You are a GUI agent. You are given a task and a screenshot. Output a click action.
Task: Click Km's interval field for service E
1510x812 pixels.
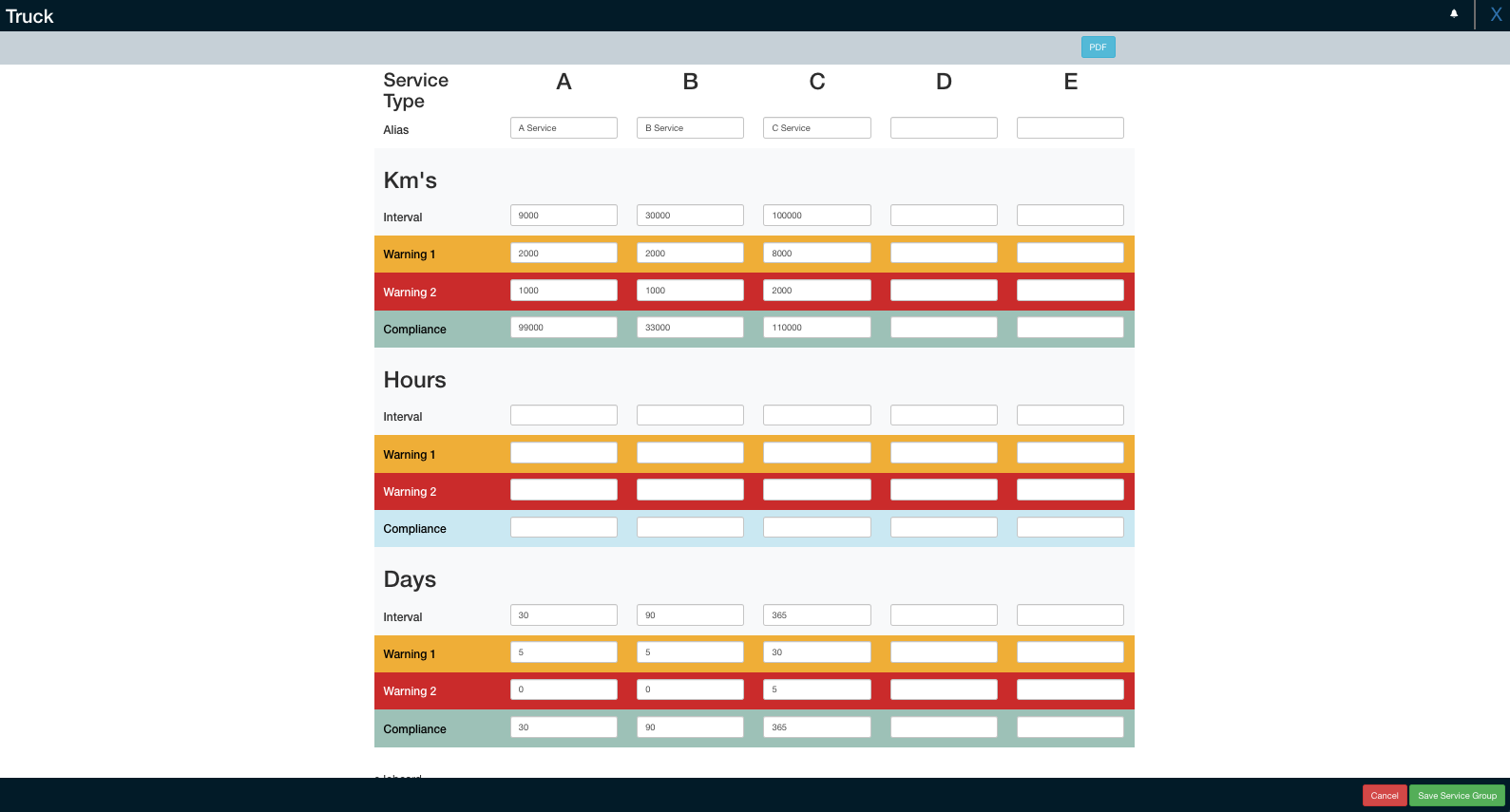[x=1070, y=216]
